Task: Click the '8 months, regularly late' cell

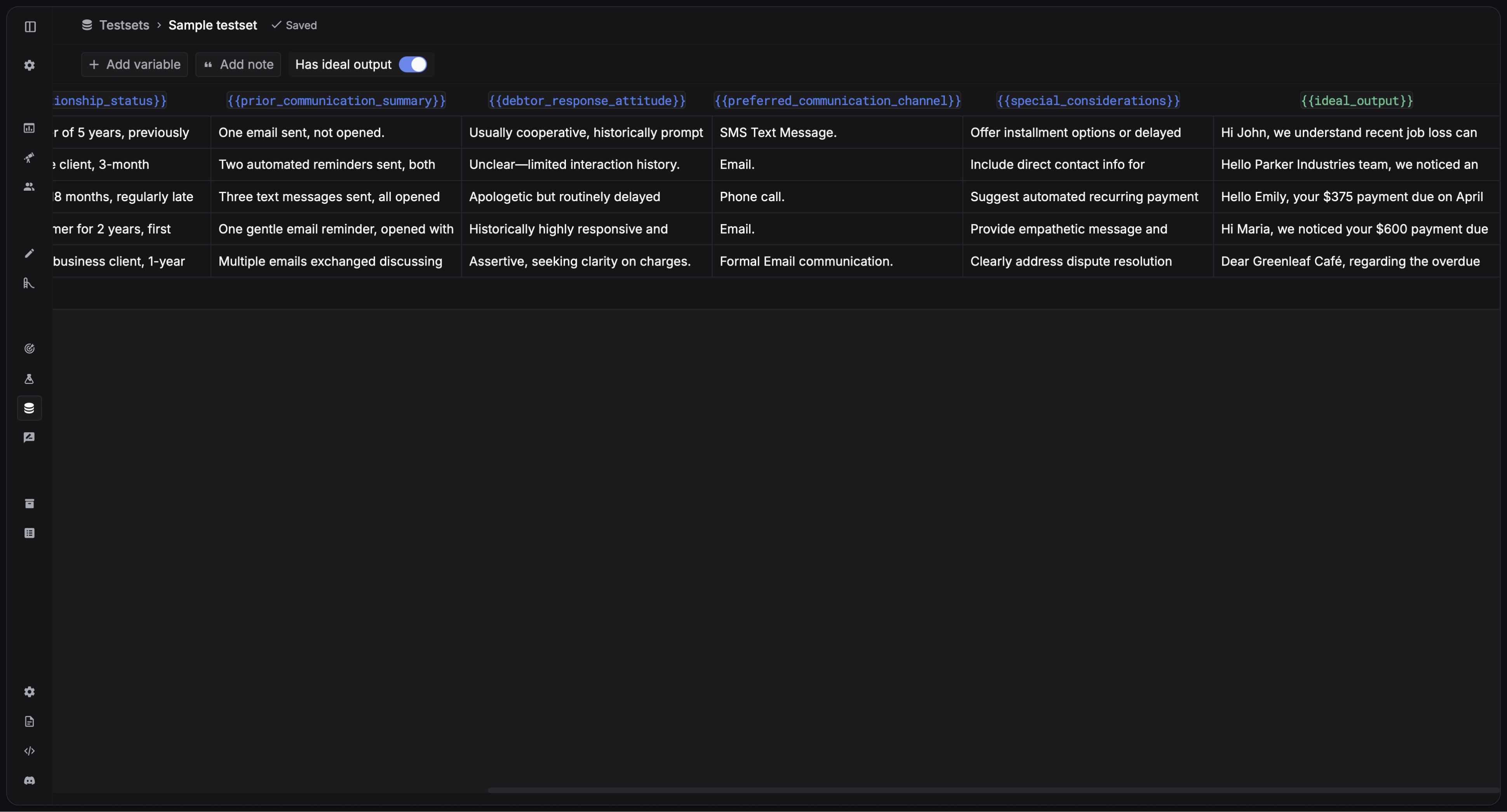Action: tap(132, 196)
